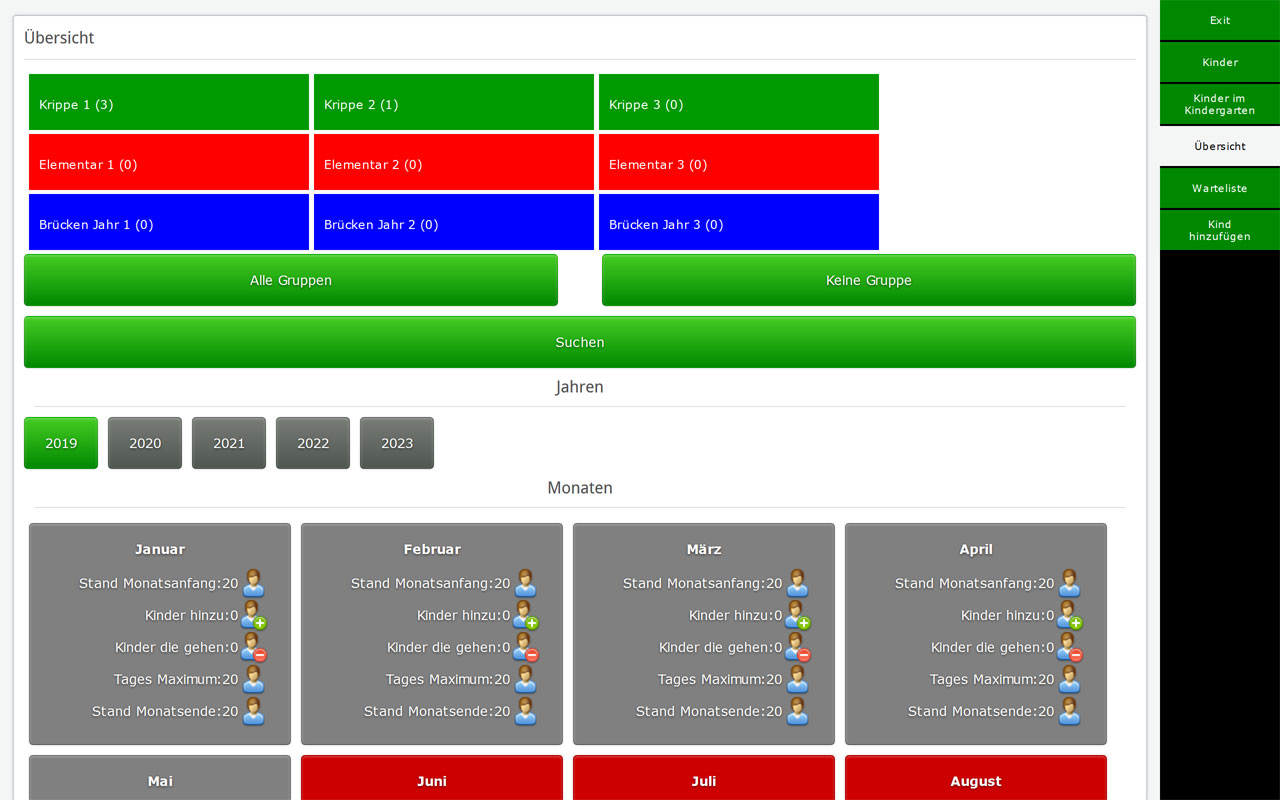1280x800 pixels.
Task: Select the year 2019
Action: (x=61, y=443)
